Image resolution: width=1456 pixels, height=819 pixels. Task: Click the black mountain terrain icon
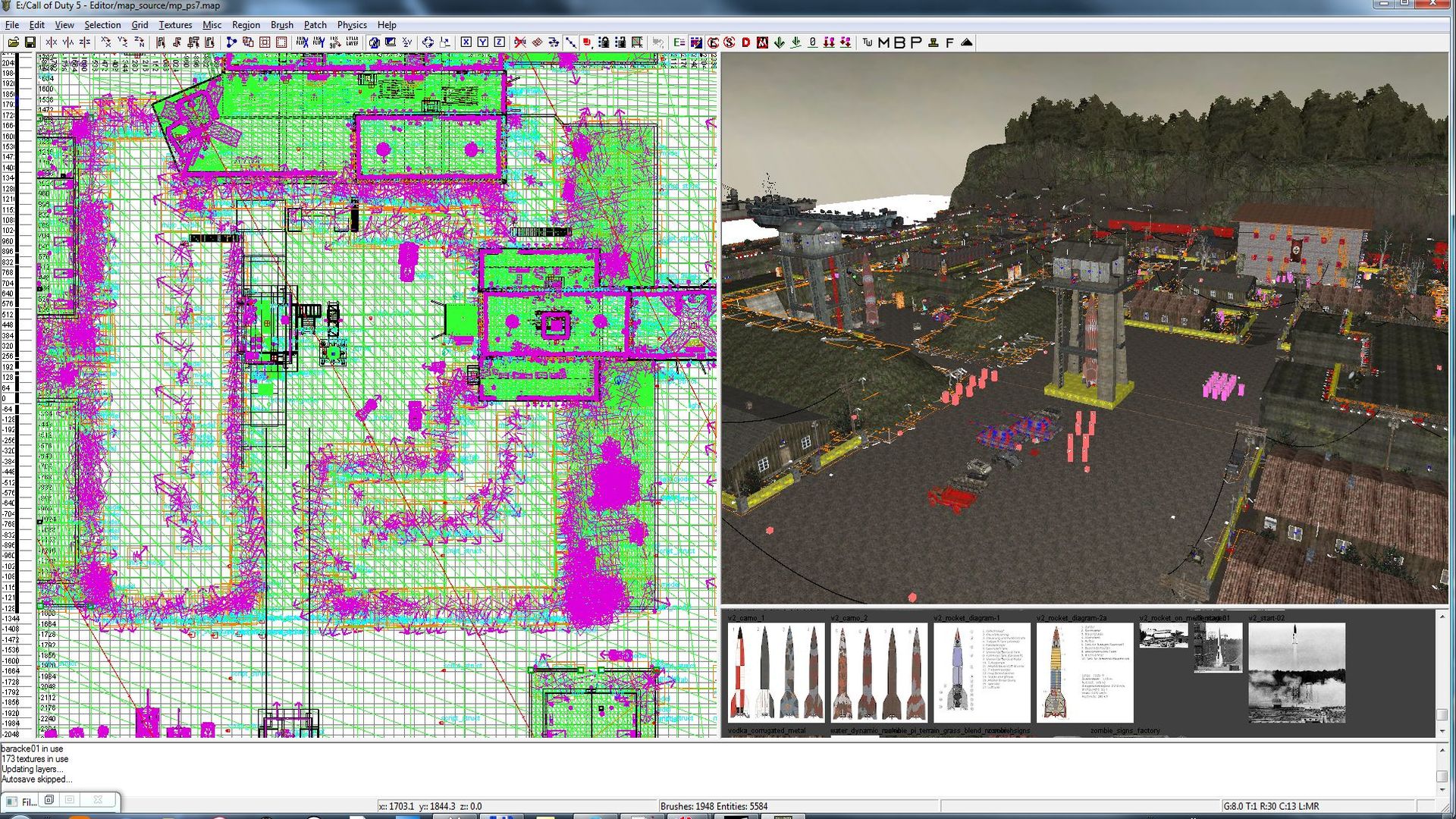pyautogui.click(x=967, y=42)
